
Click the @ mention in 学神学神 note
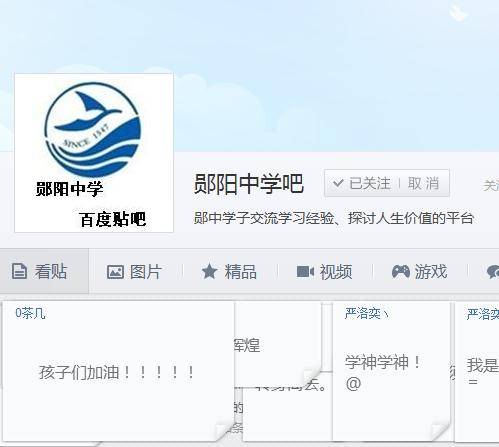[x=353, y=384]
